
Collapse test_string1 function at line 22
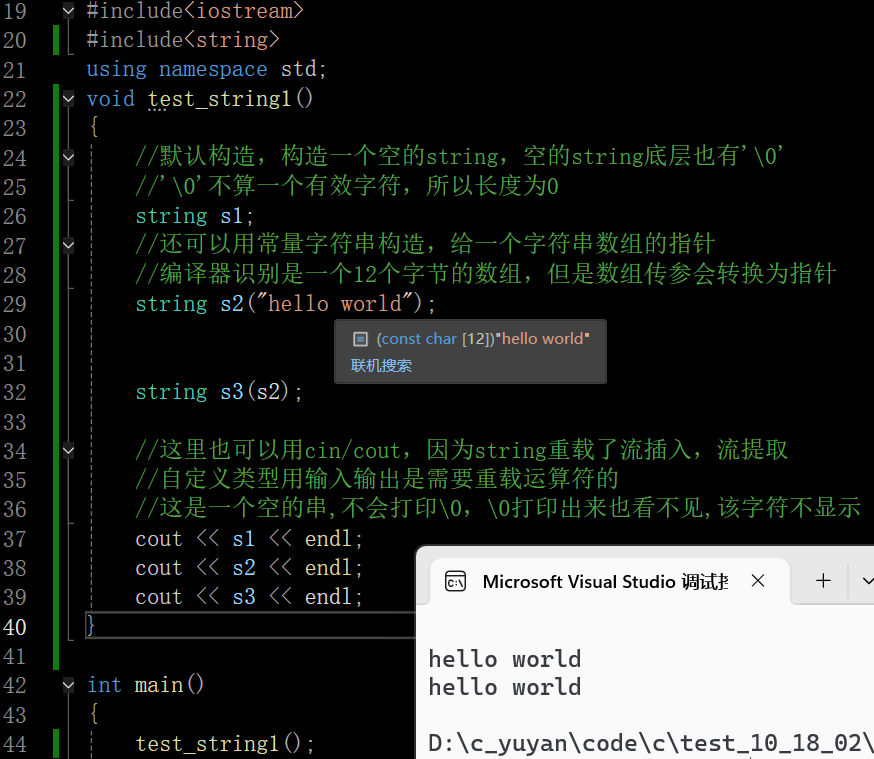(68, 99)
